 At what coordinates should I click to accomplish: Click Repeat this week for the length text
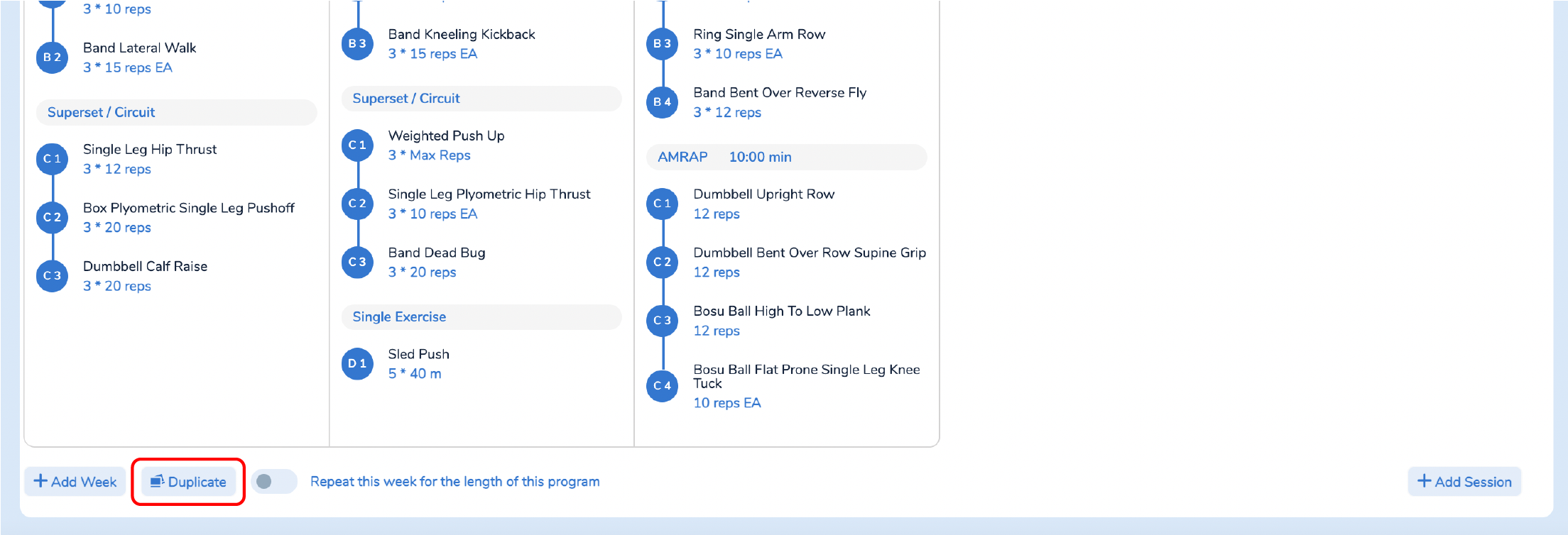click(454, 482)
